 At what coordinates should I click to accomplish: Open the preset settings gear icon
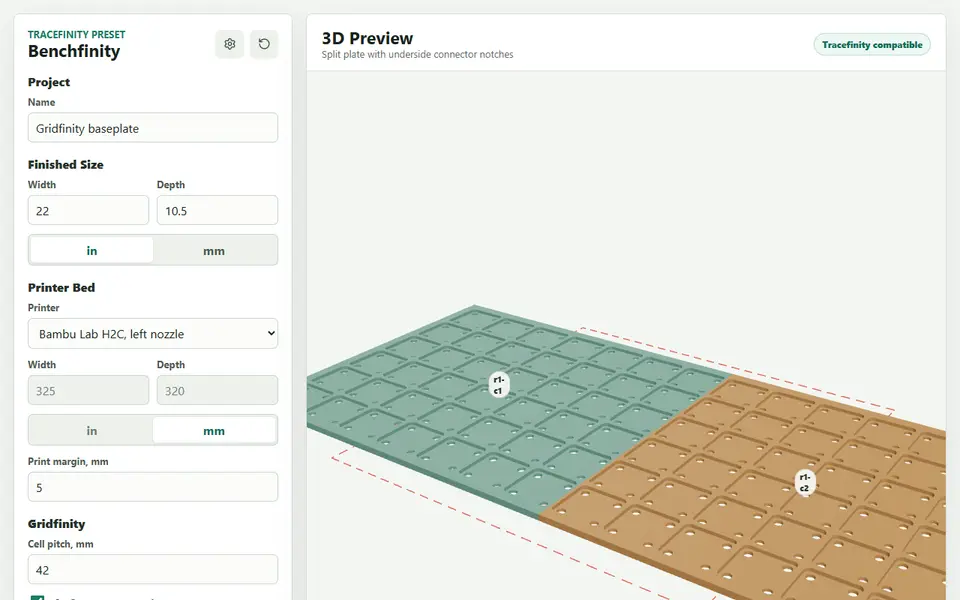click(230, 44)
